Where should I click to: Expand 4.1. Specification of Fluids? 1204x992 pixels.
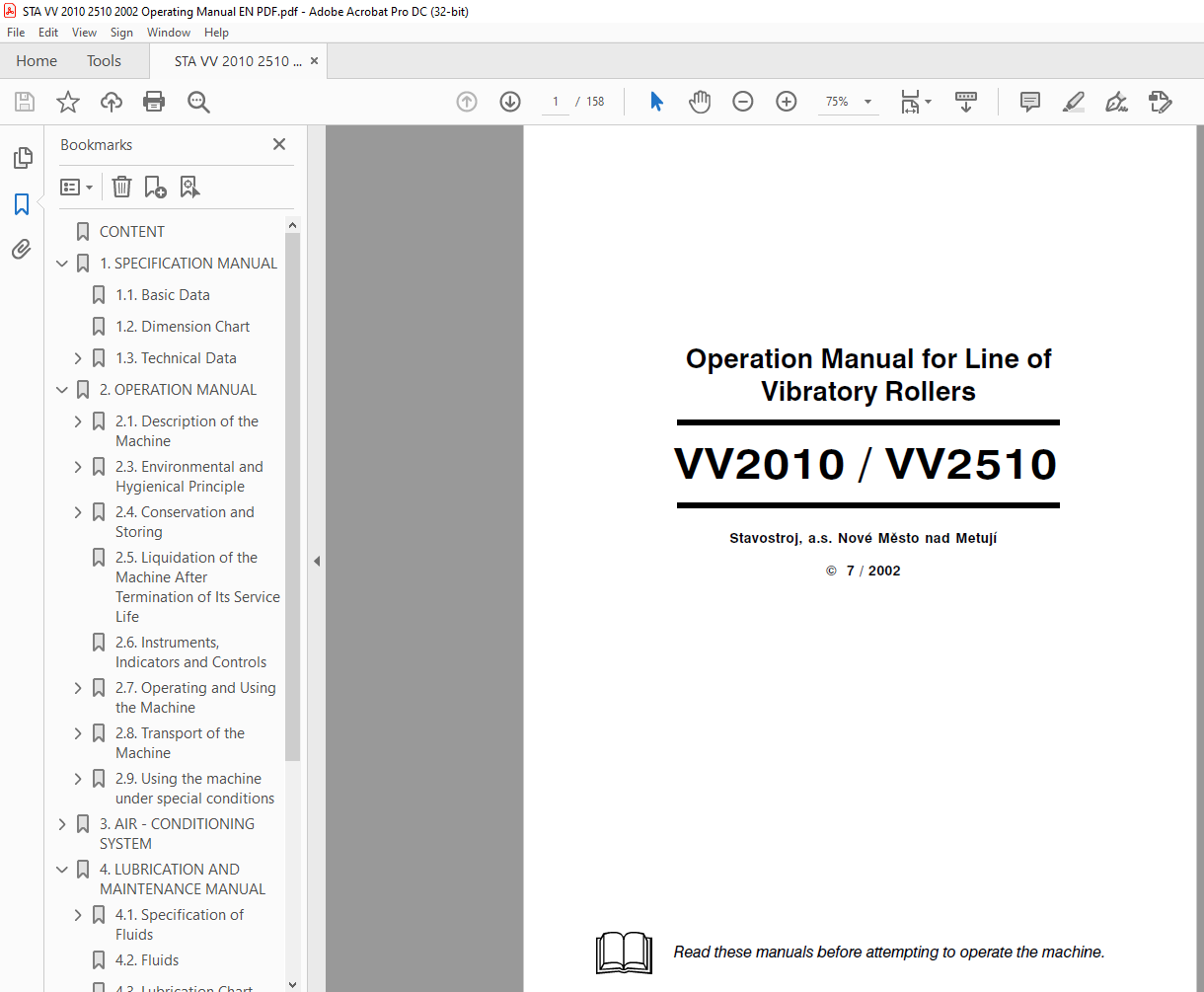pos(78,915)
